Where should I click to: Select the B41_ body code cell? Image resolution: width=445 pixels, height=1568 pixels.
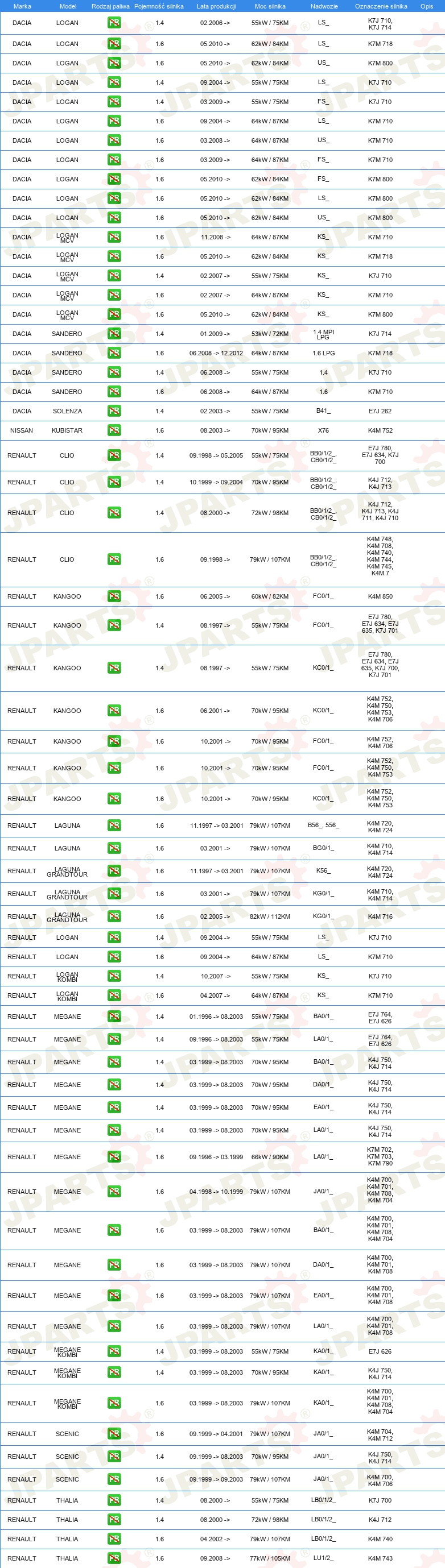pyautogui.click(x=323, y=411)
